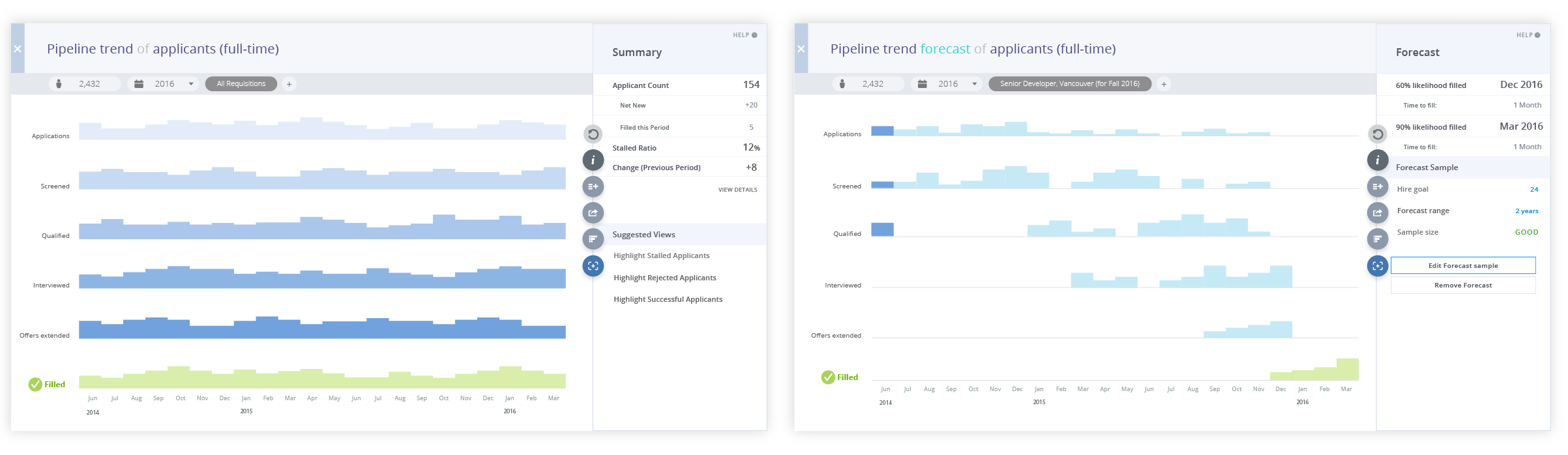
Task: Toggle the Filled checkmark in the pipeline trend chart
Action: [35, 385]
